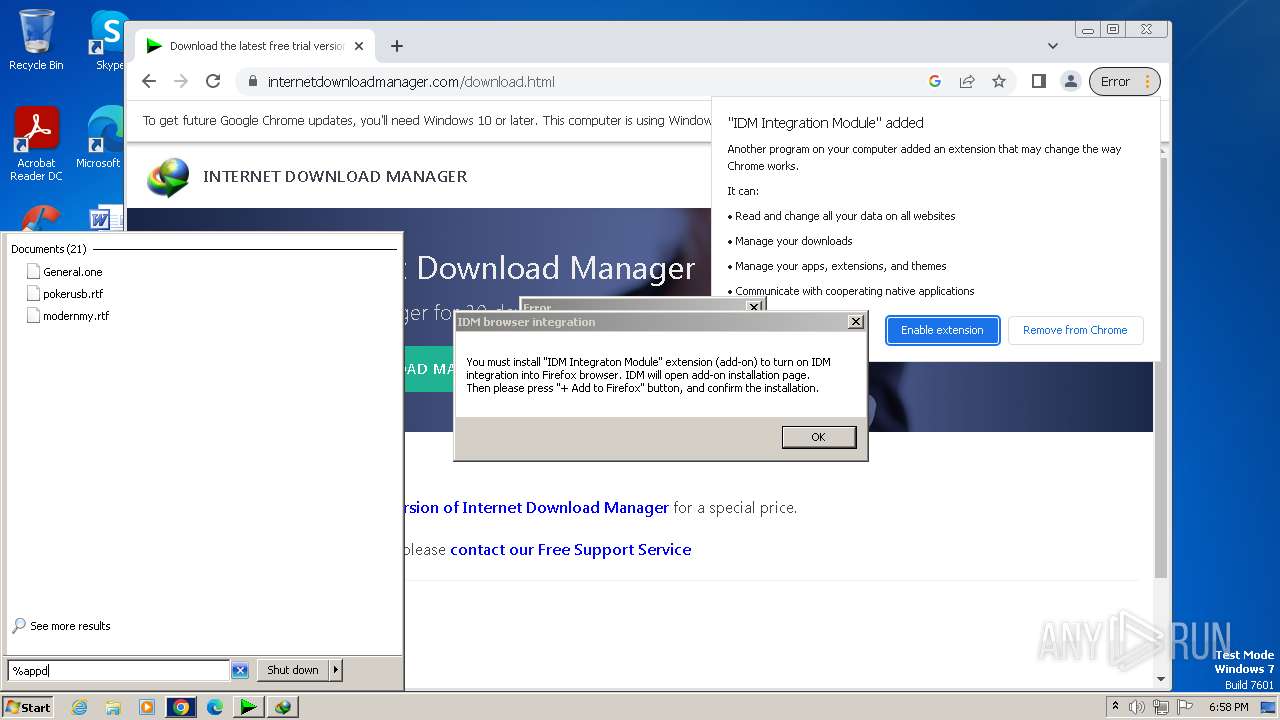The image size is (1280, 720).
Task: Close the IDM browser integration dialog
Action: (856, 322)
